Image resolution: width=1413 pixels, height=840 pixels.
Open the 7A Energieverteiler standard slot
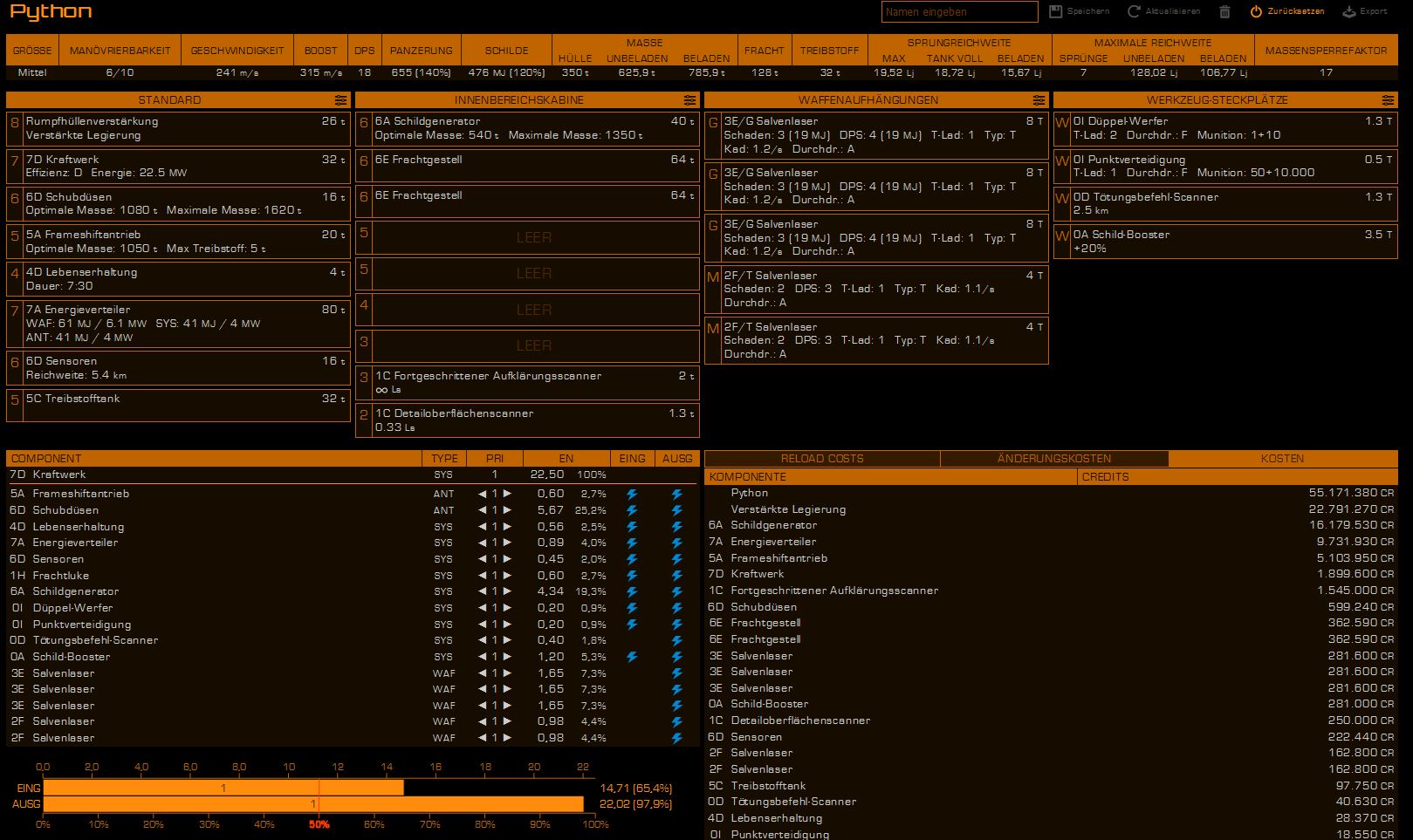coord(178,323)
